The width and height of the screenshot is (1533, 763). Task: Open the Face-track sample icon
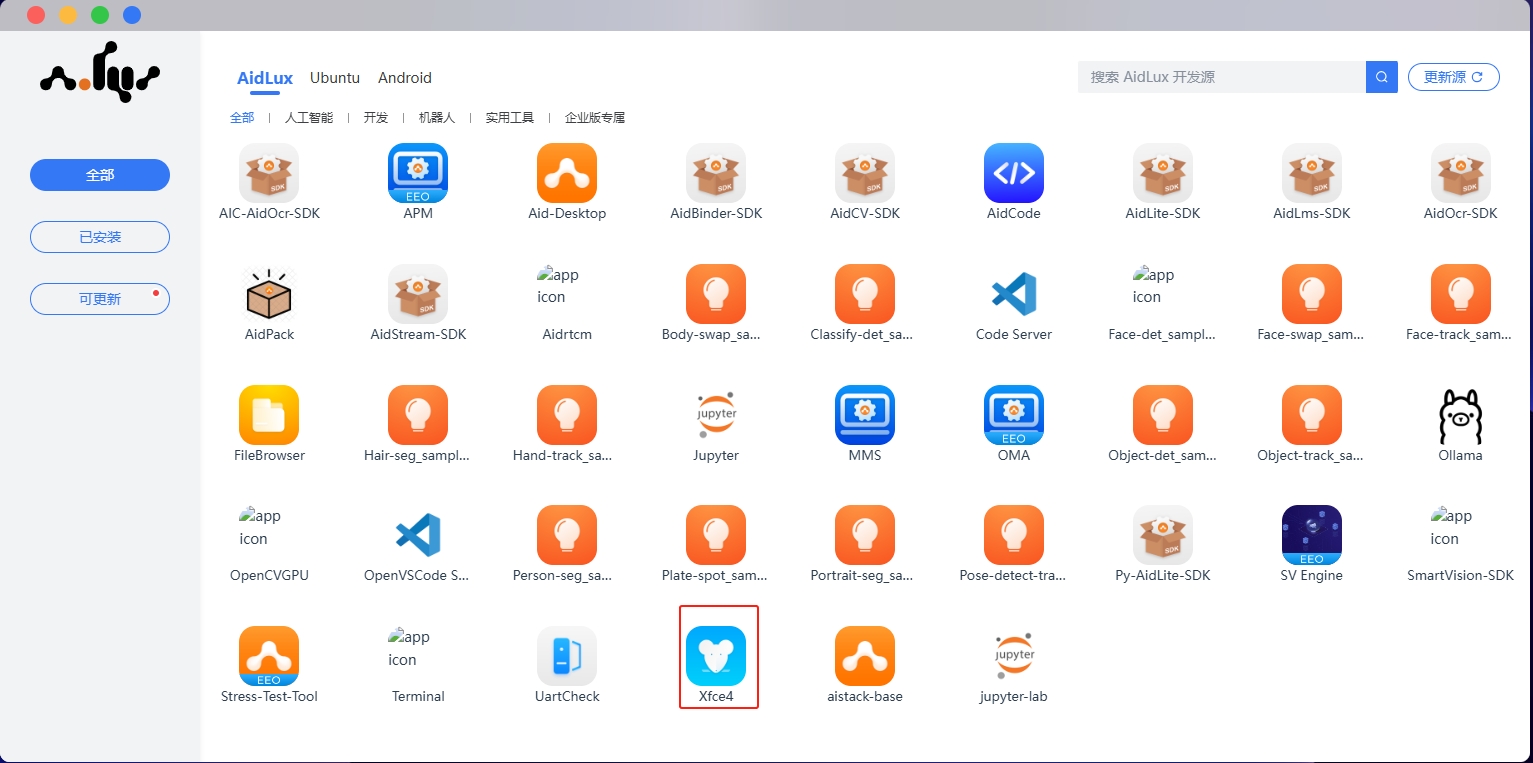pos(1461,294)
